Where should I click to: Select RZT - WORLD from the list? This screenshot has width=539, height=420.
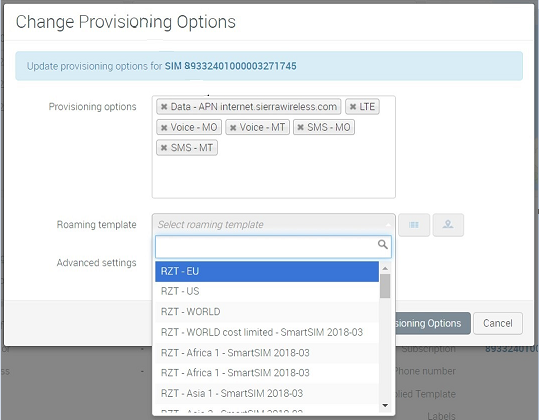coord(267,312)
